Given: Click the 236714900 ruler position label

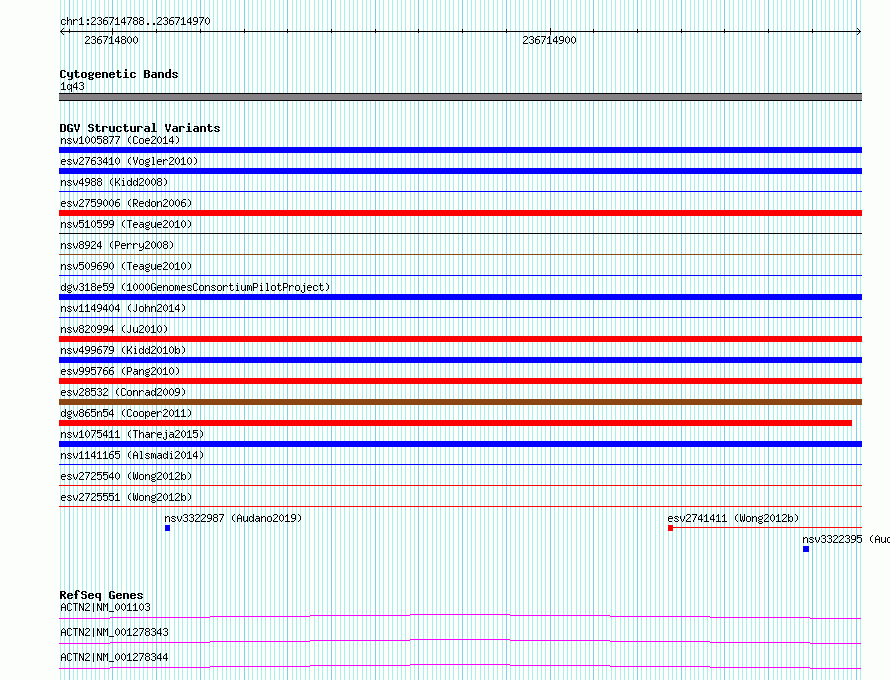Looking at the screenshot, I should [549, 40].
